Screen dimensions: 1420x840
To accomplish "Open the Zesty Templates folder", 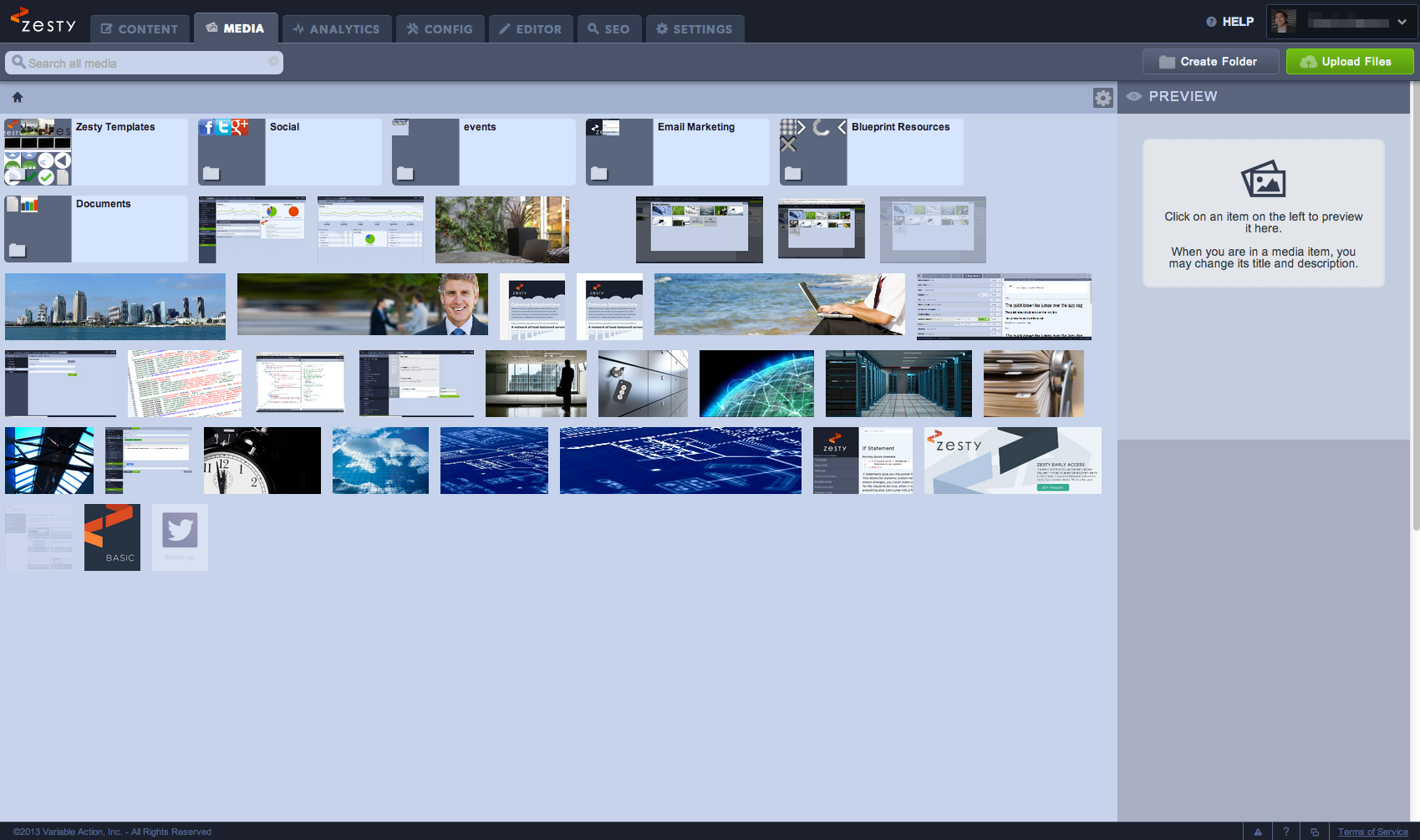I will 96,152.
